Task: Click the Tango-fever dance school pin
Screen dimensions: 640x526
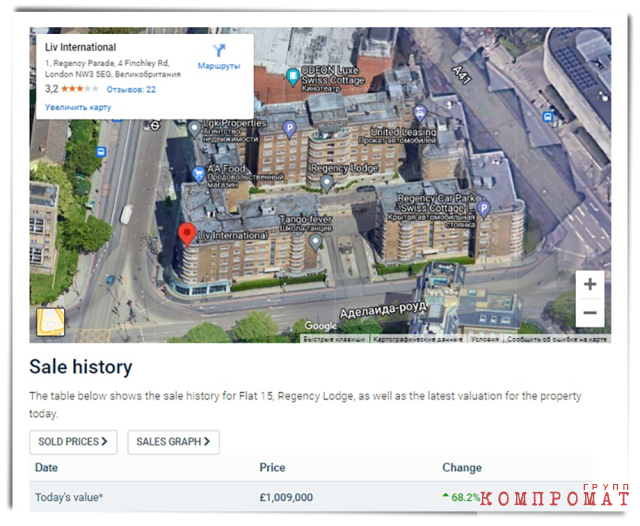Action: tap(315, 243)
